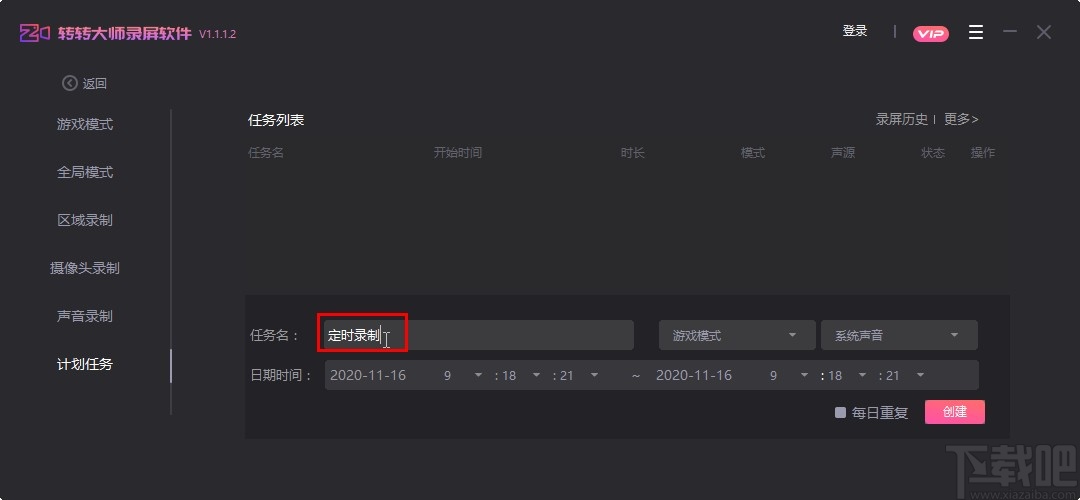
Task: Click the 创建 button
Action: click(x=955, y=412)
